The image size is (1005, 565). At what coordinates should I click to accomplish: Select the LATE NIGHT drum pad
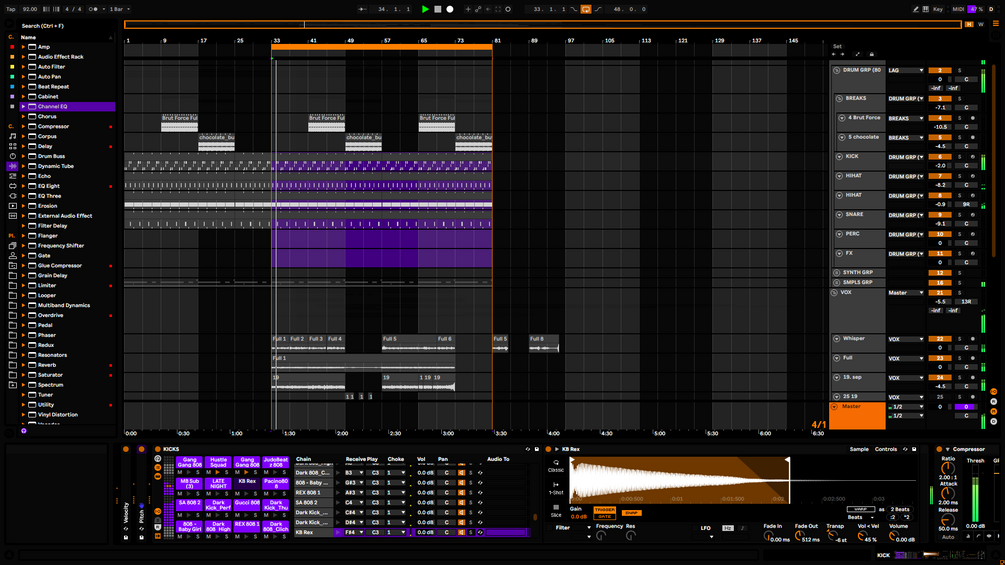pos(218,484)
